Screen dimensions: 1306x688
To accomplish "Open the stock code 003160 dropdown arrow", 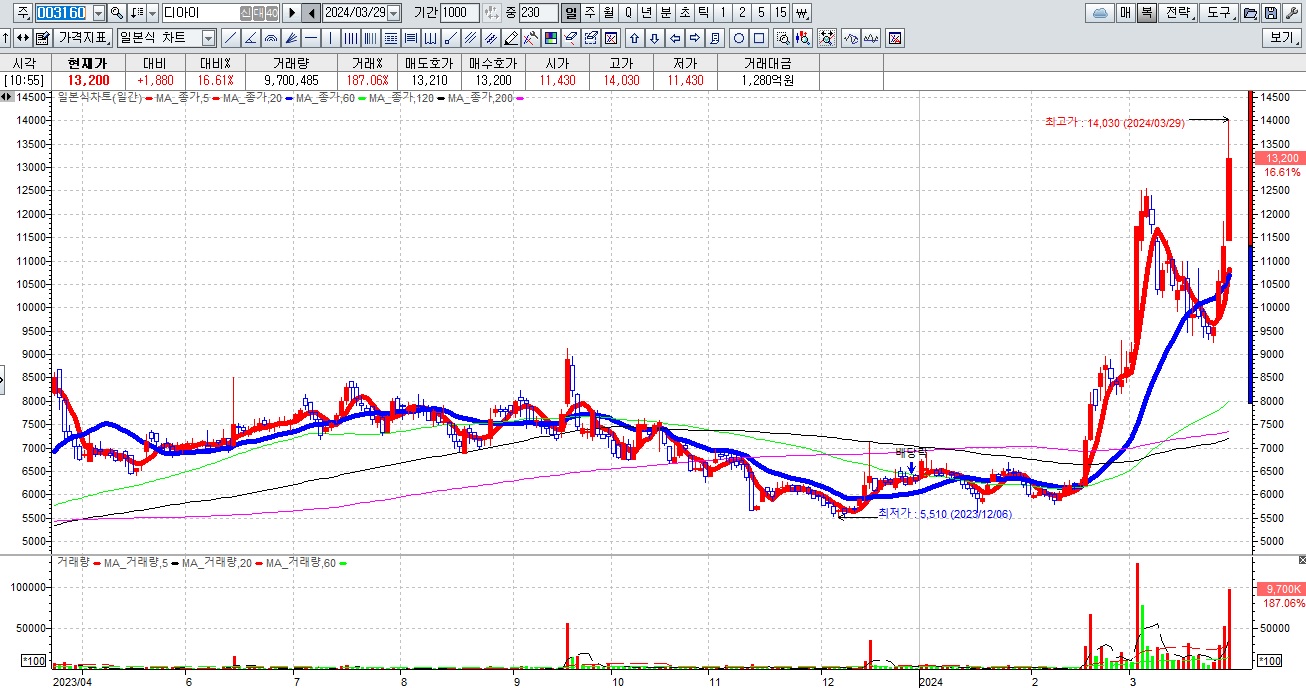I will click(x=98, y=13).
